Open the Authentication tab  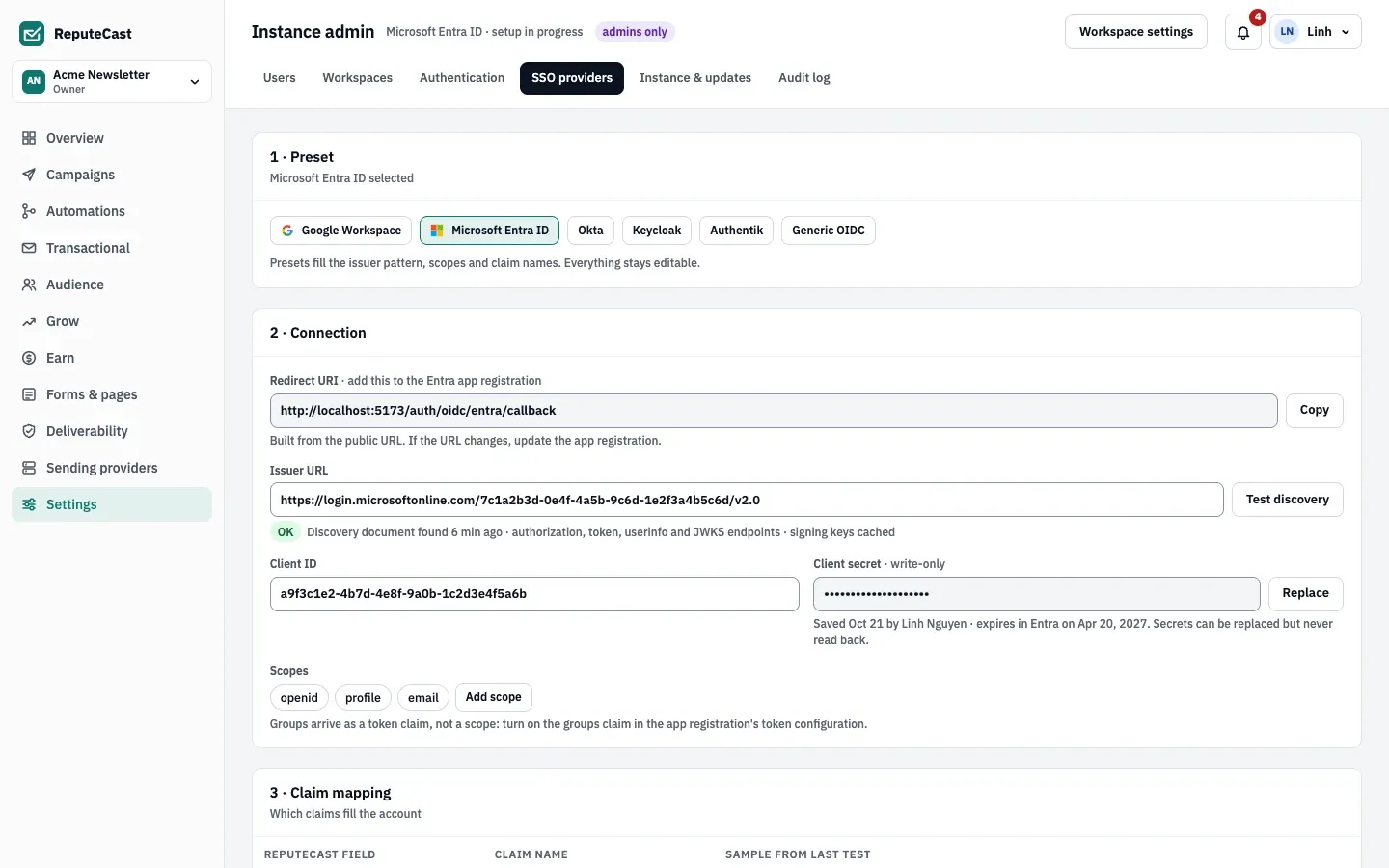[462, 78]
